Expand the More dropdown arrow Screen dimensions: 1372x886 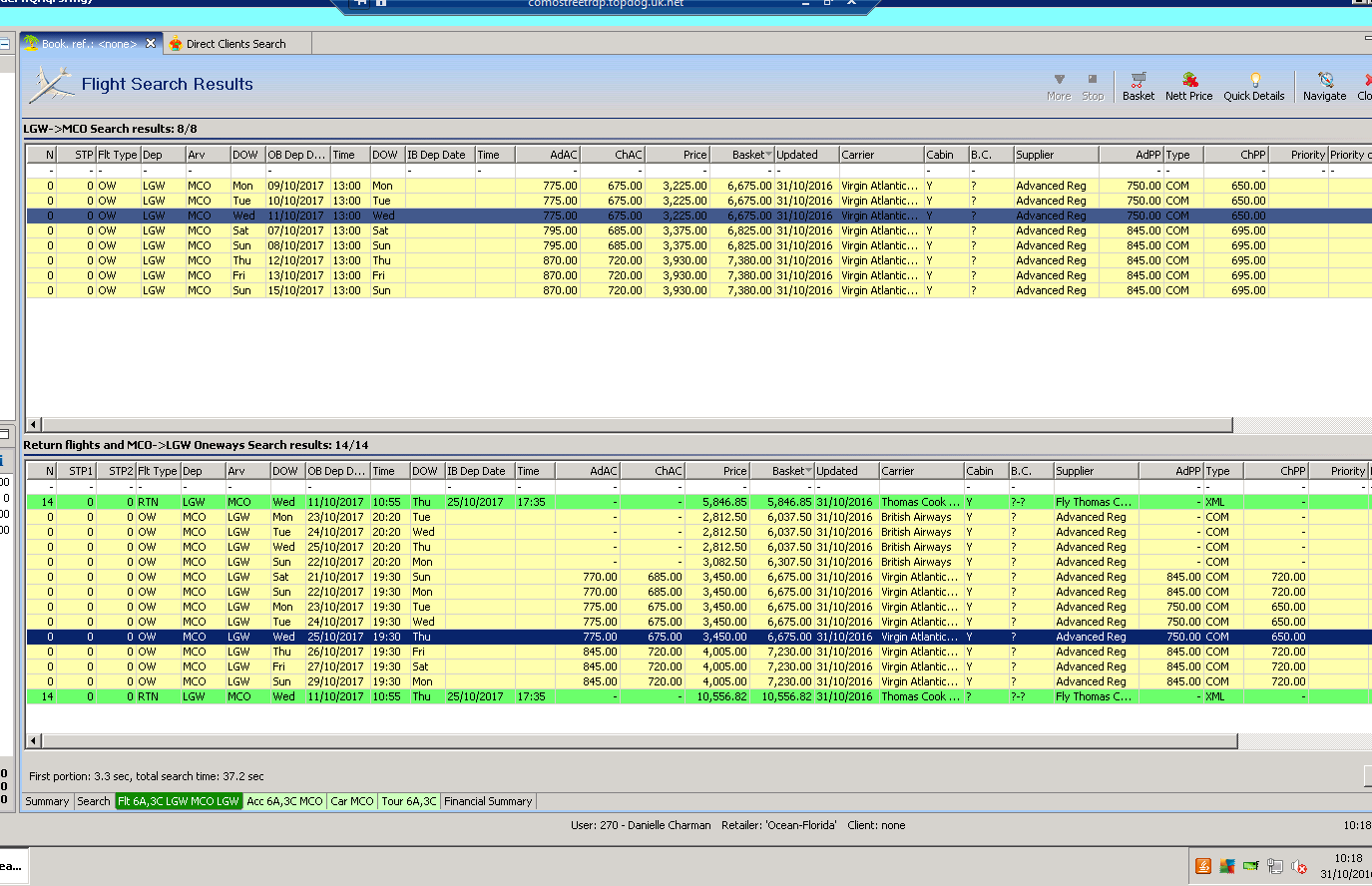(1059, 80)
